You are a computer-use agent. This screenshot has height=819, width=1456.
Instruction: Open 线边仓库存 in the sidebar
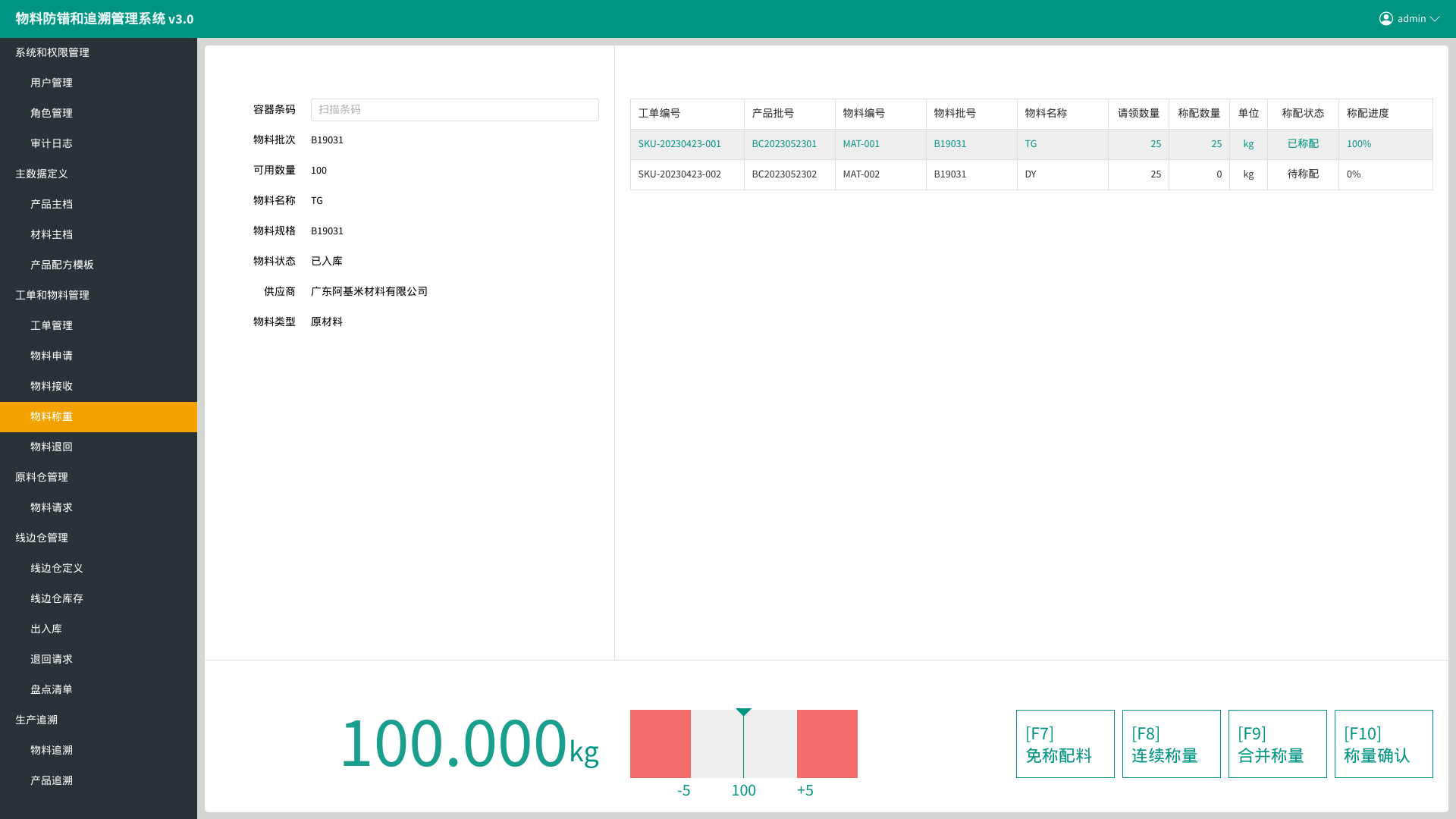click(x=99, y=599)
